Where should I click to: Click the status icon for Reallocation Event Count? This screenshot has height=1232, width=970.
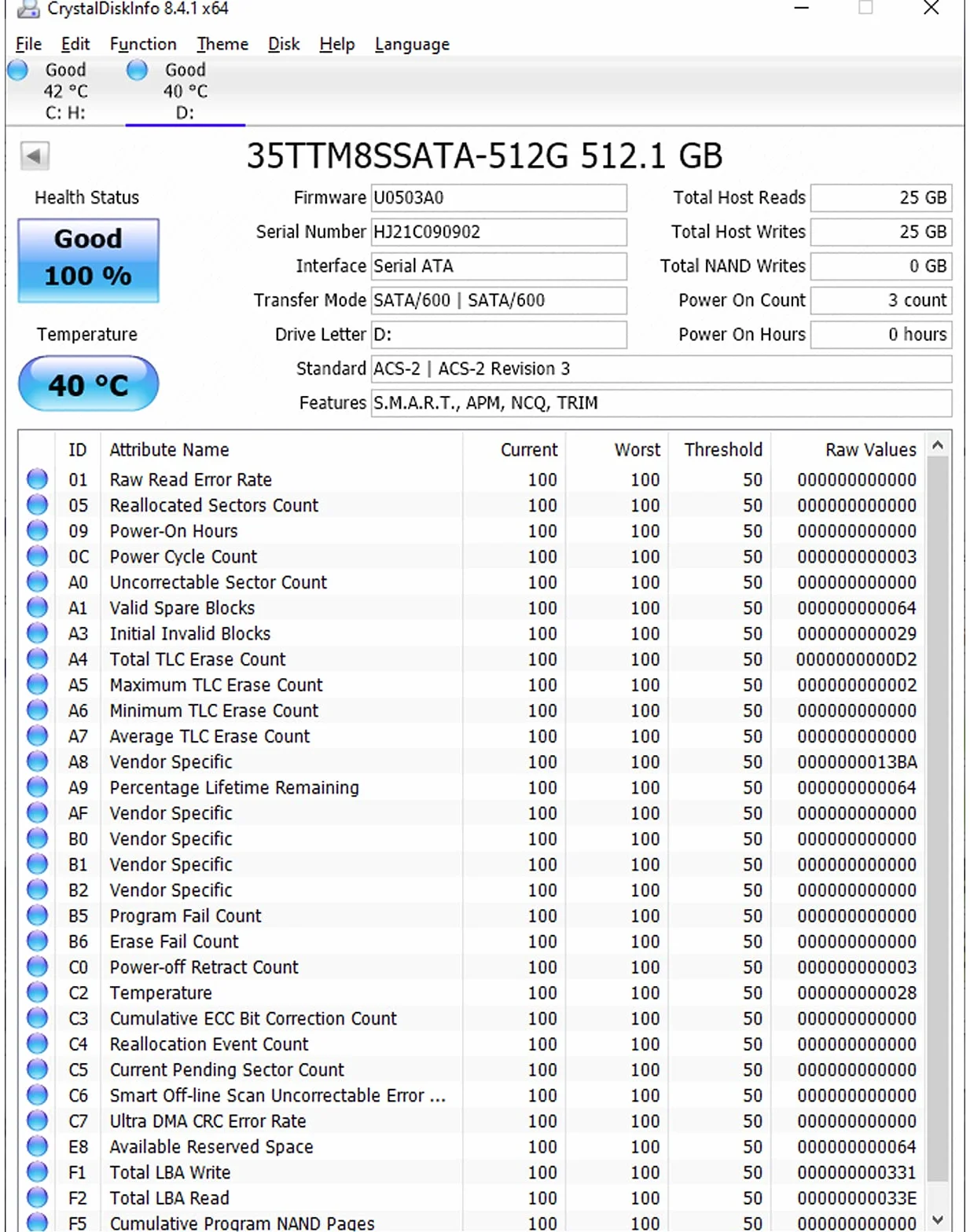click(37, 1043)
